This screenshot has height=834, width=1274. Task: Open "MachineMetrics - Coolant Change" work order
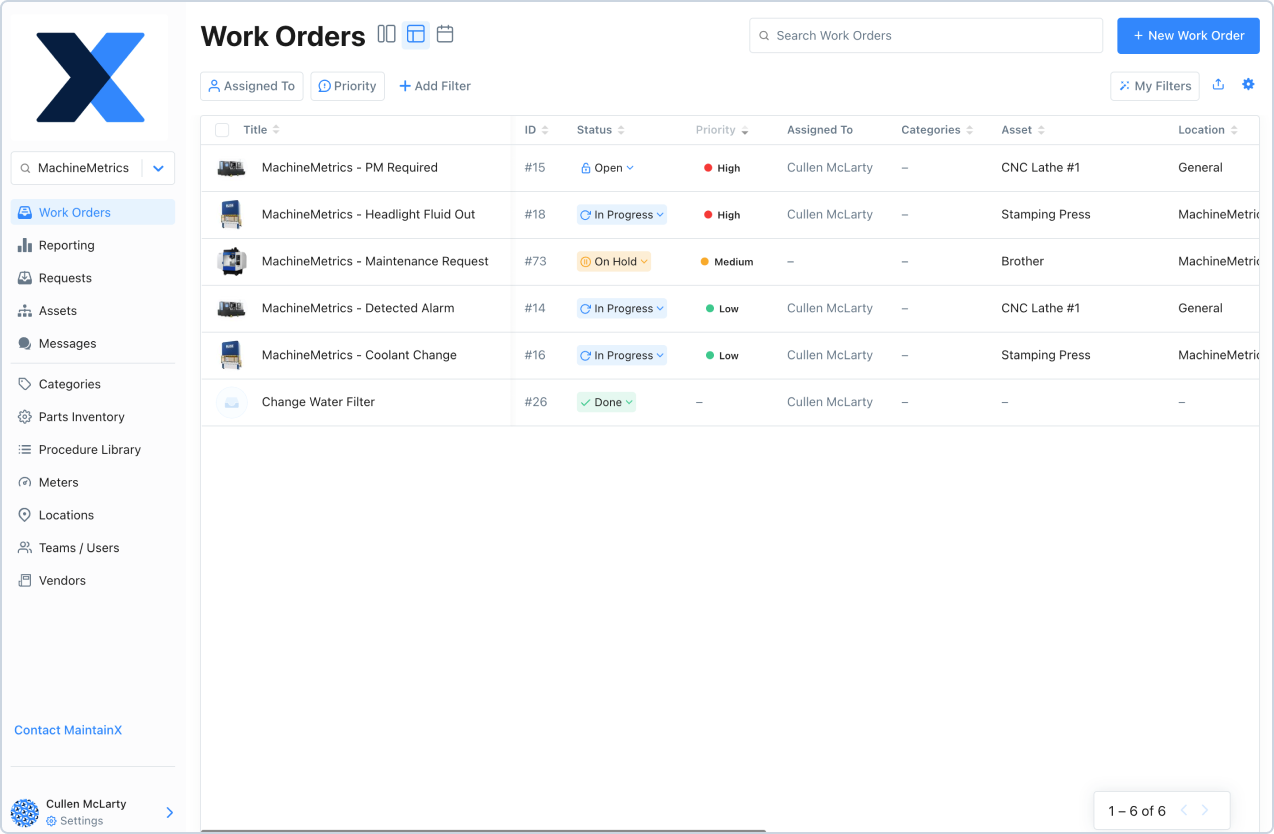[x=359, y=355]
